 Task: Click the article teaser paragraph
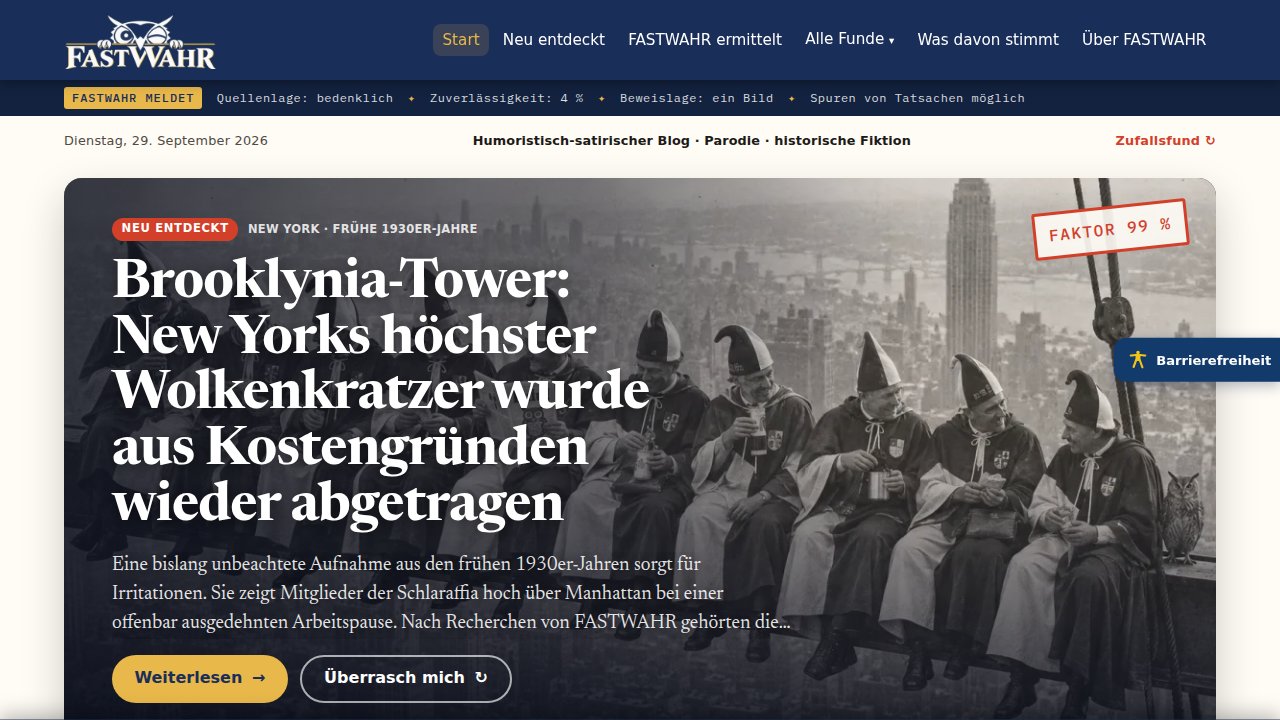click(x=452, y=592)
